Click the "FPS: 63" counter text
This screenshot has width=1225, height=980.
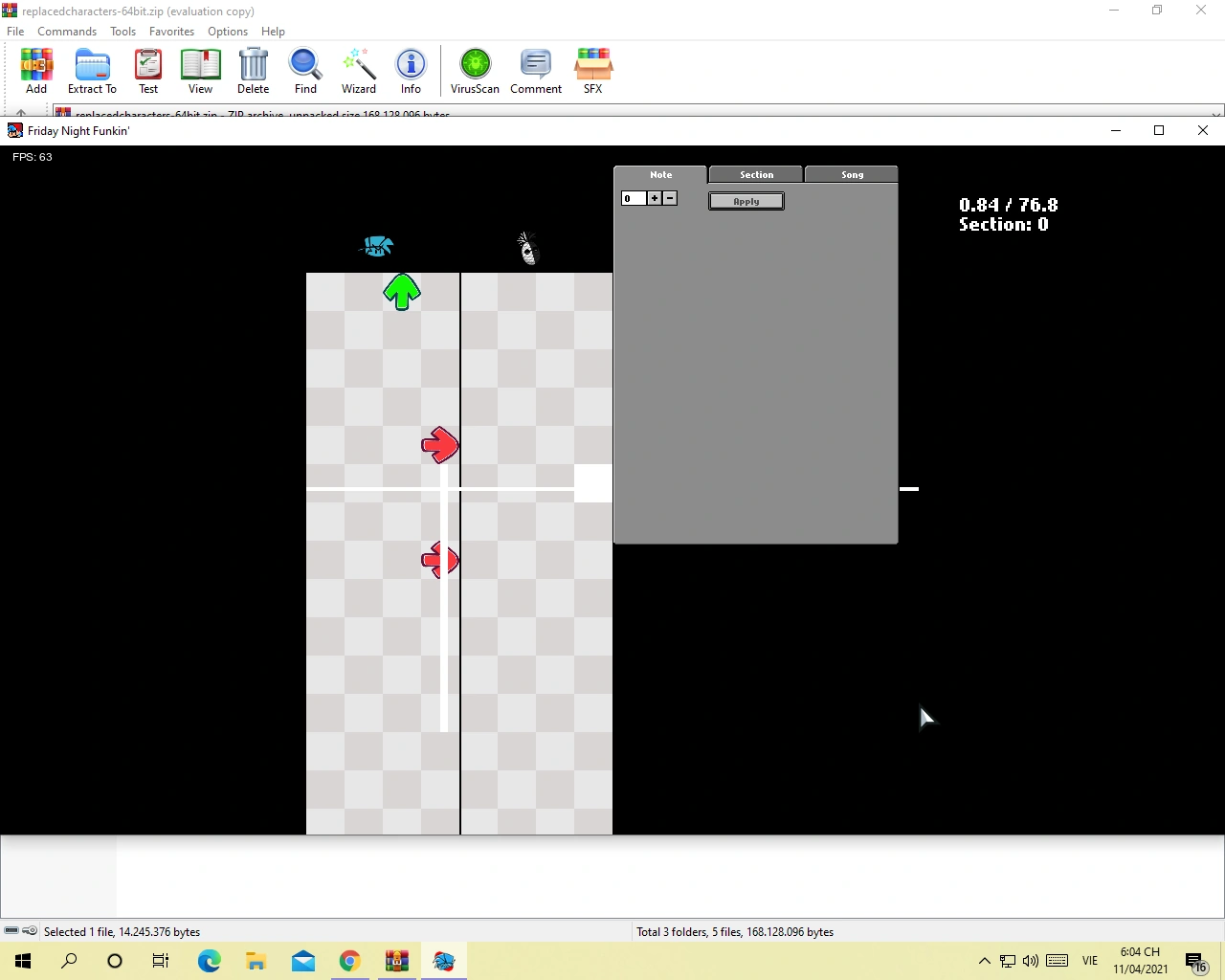[33, 157]
